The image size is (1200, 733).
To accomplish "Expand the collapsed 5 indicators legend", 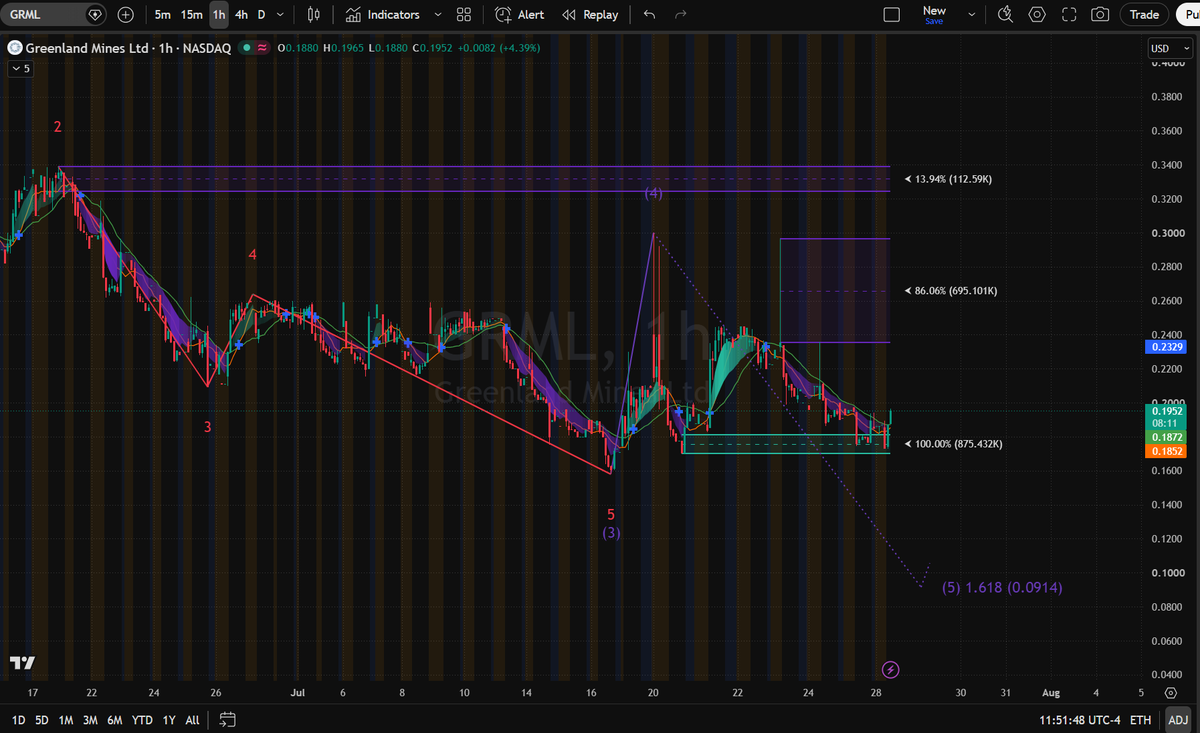I will pos(21,69).
